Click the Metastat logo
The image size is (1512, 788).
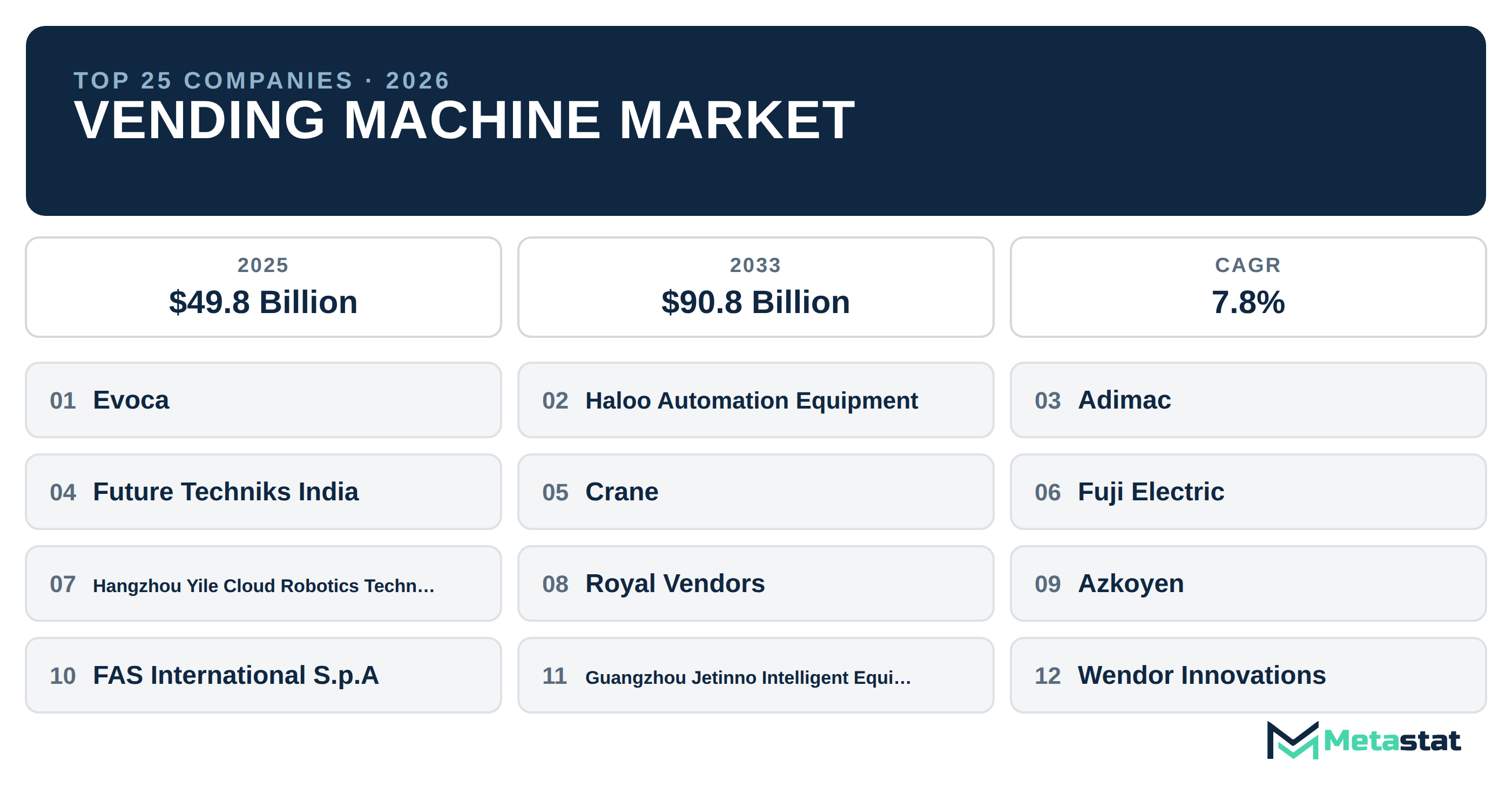click(x=1363, y=741)
